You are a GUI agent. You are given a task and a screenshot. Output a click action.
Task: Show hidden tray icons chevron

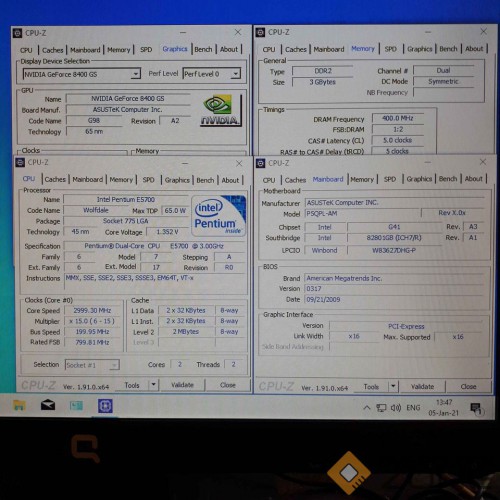[367, 407]
